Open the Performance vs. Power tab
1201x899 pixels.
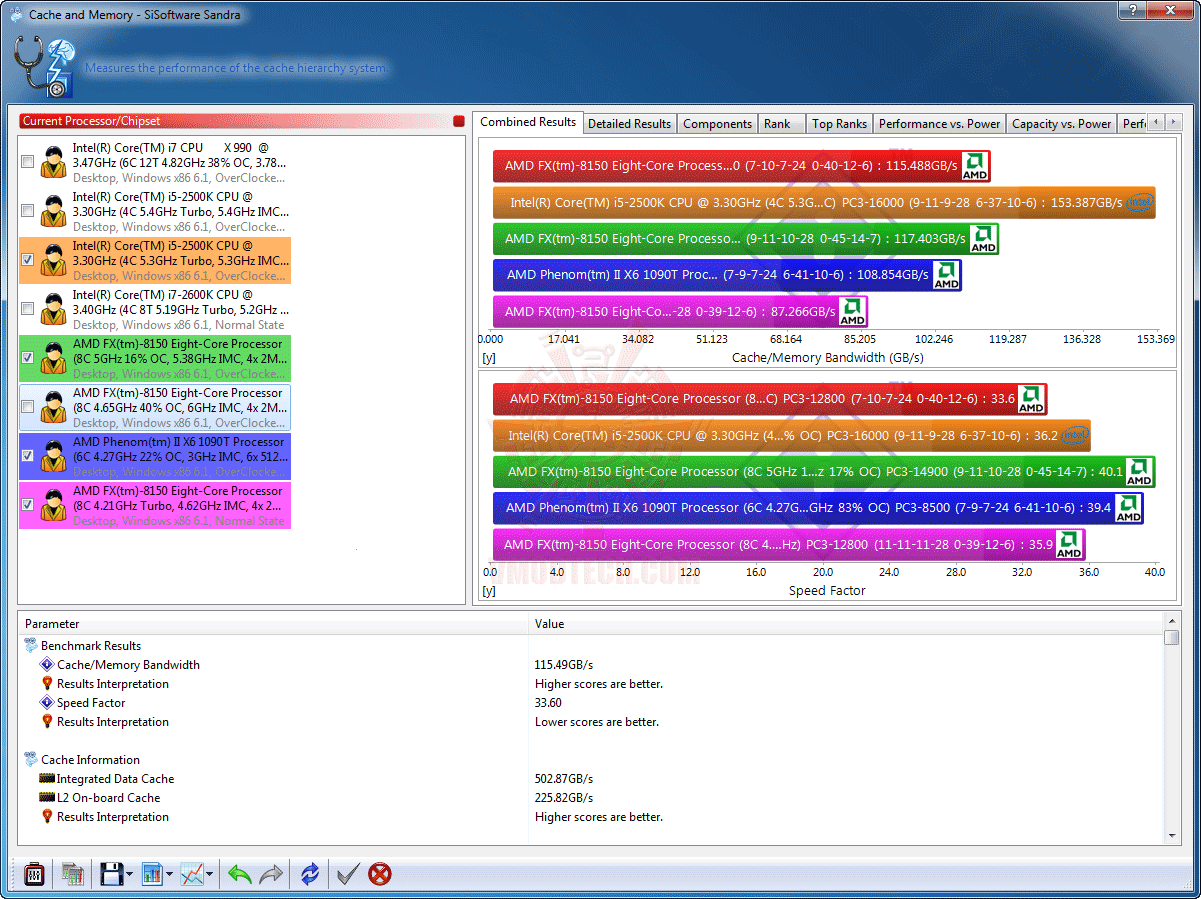pos(939,124)
